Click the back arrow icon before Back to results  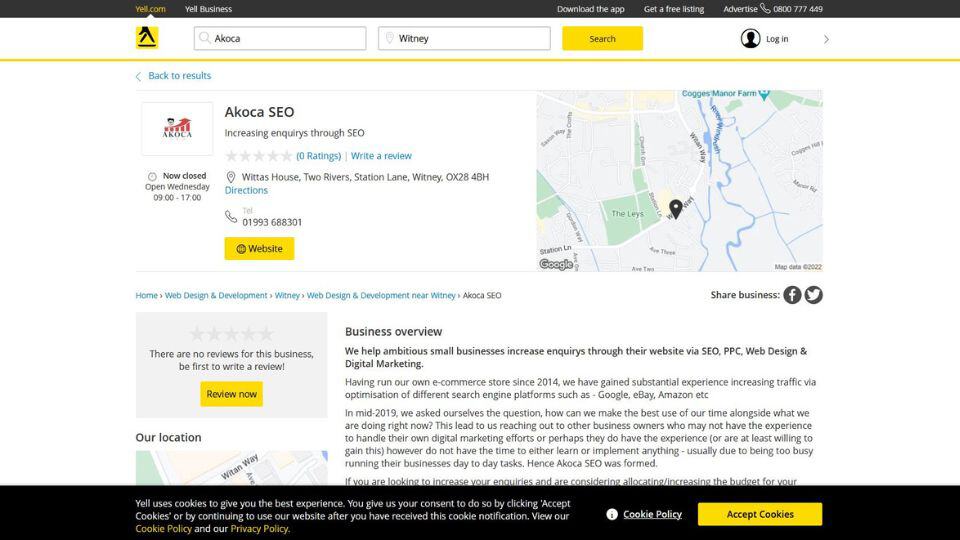pyautogui.click(x=138, y=77)
